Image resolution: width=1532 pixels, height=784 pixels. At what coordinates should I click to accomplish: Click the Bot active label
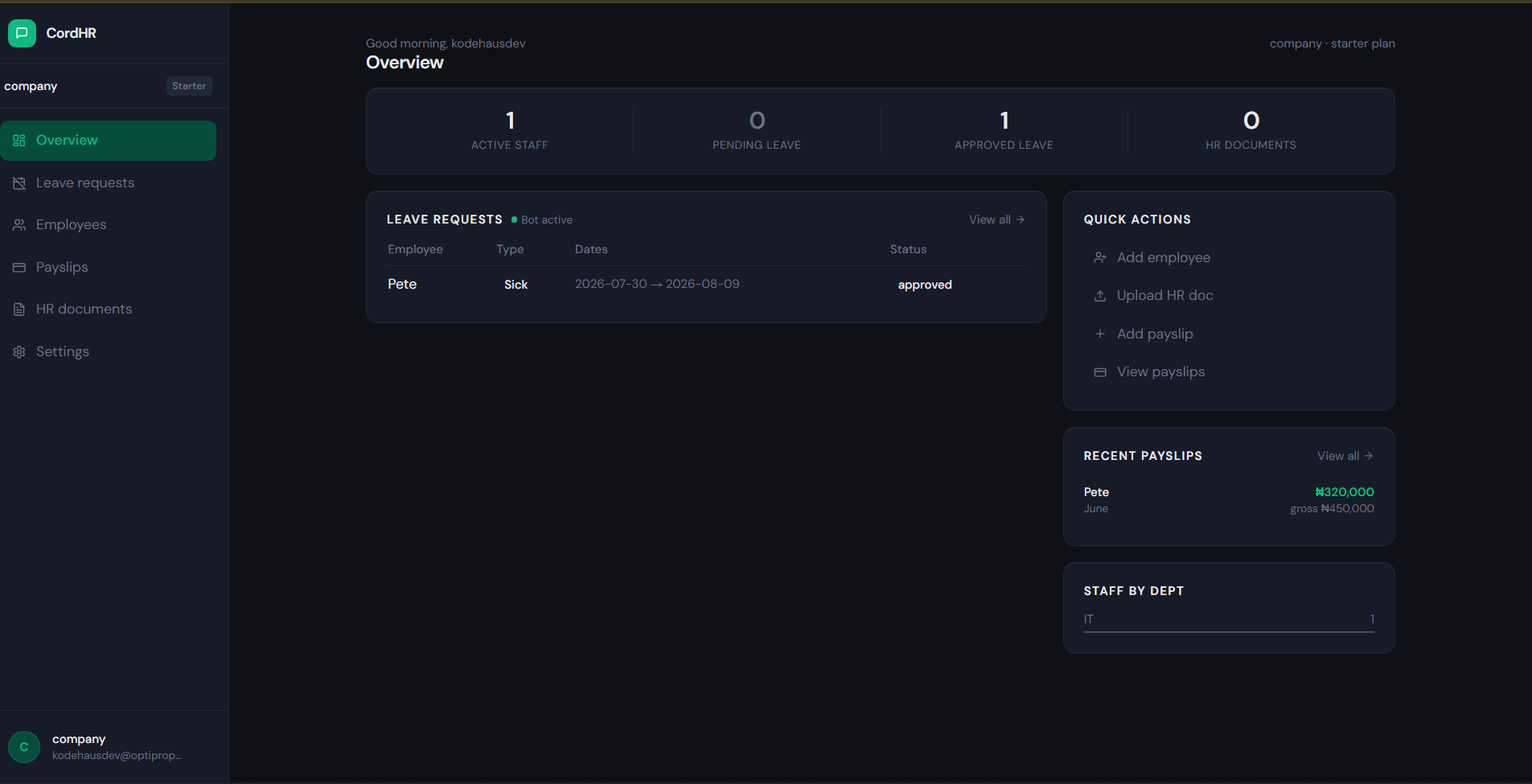[x=547, y=220]
